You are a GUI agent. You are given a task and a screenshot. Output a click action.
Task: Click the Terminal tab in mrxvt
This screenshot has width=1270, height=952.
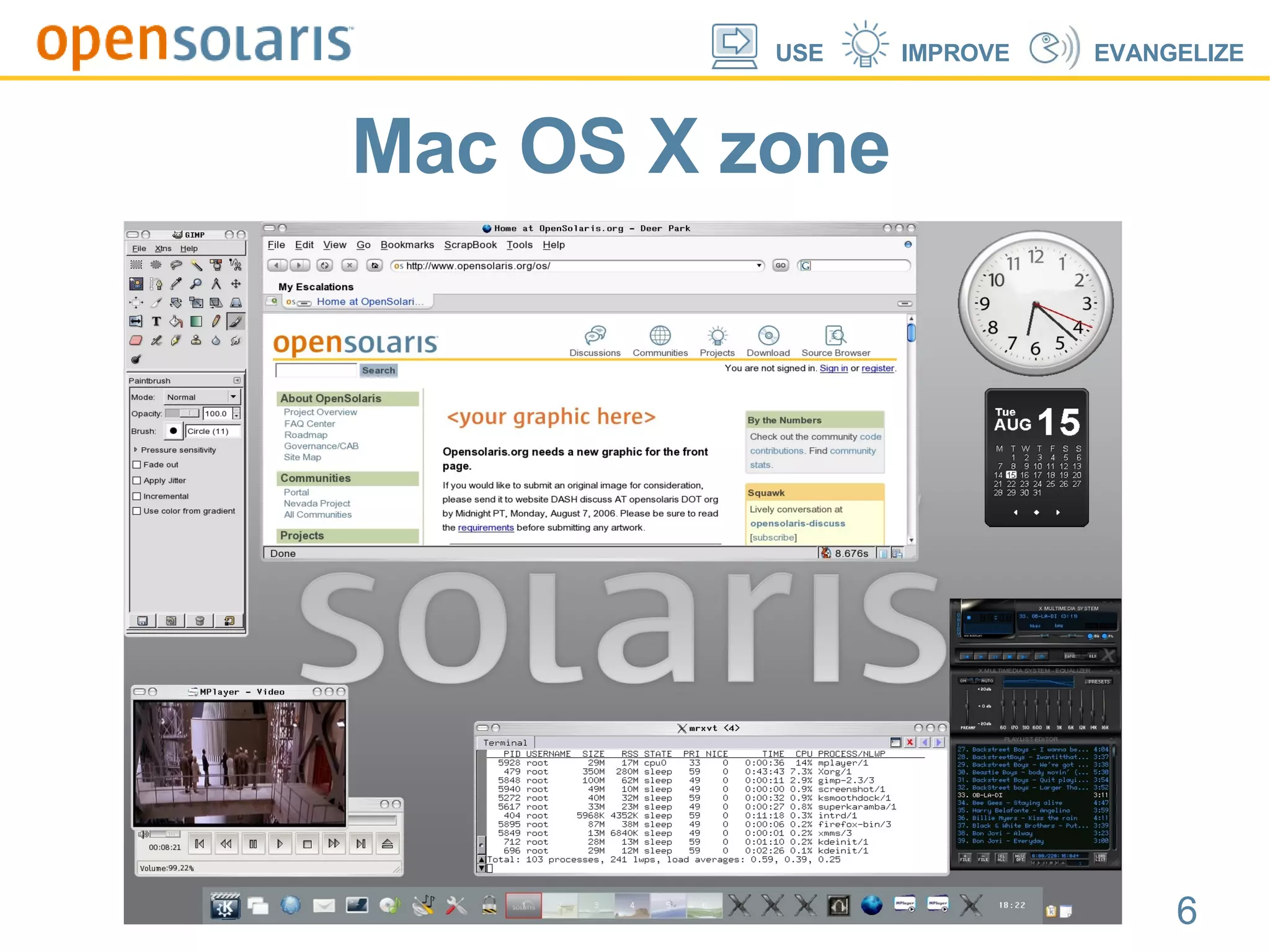(x=505, y=742)
